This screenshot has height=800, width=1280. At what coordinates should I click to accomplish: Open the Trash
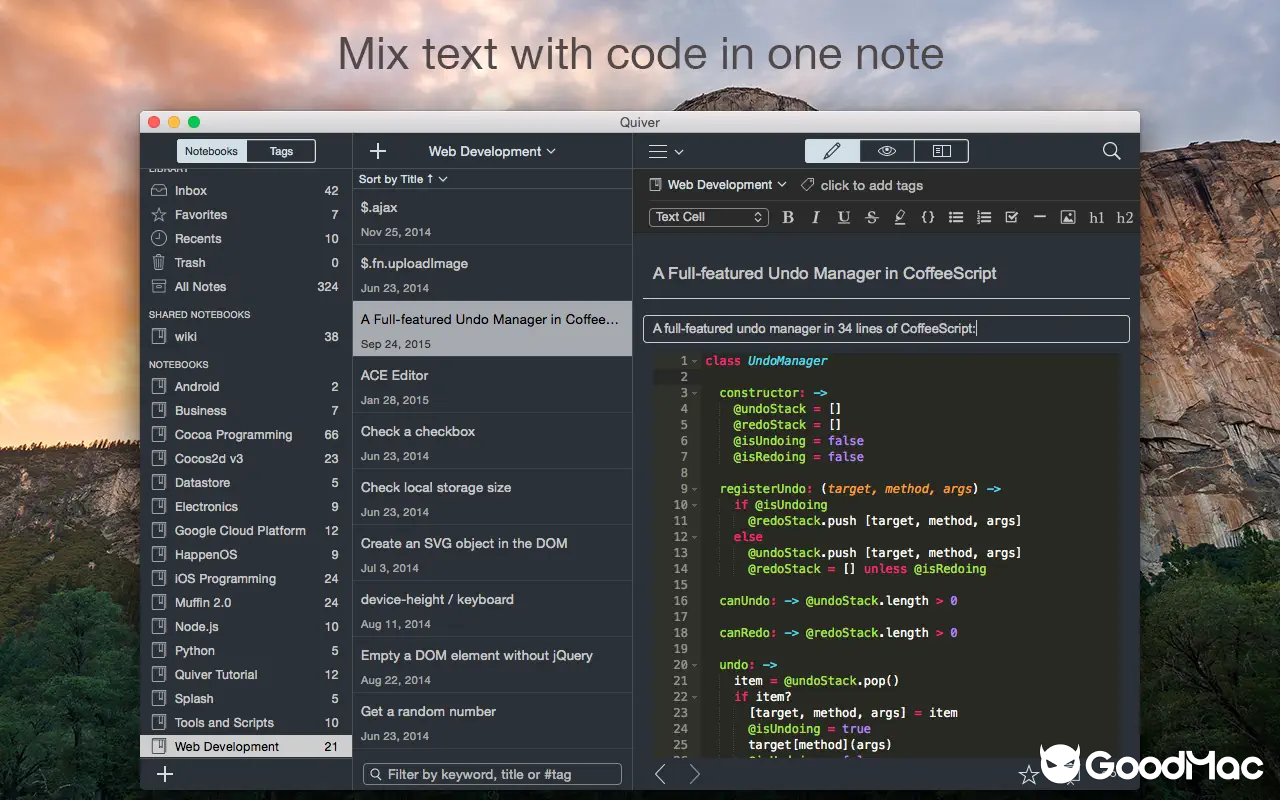click(246, 262)
